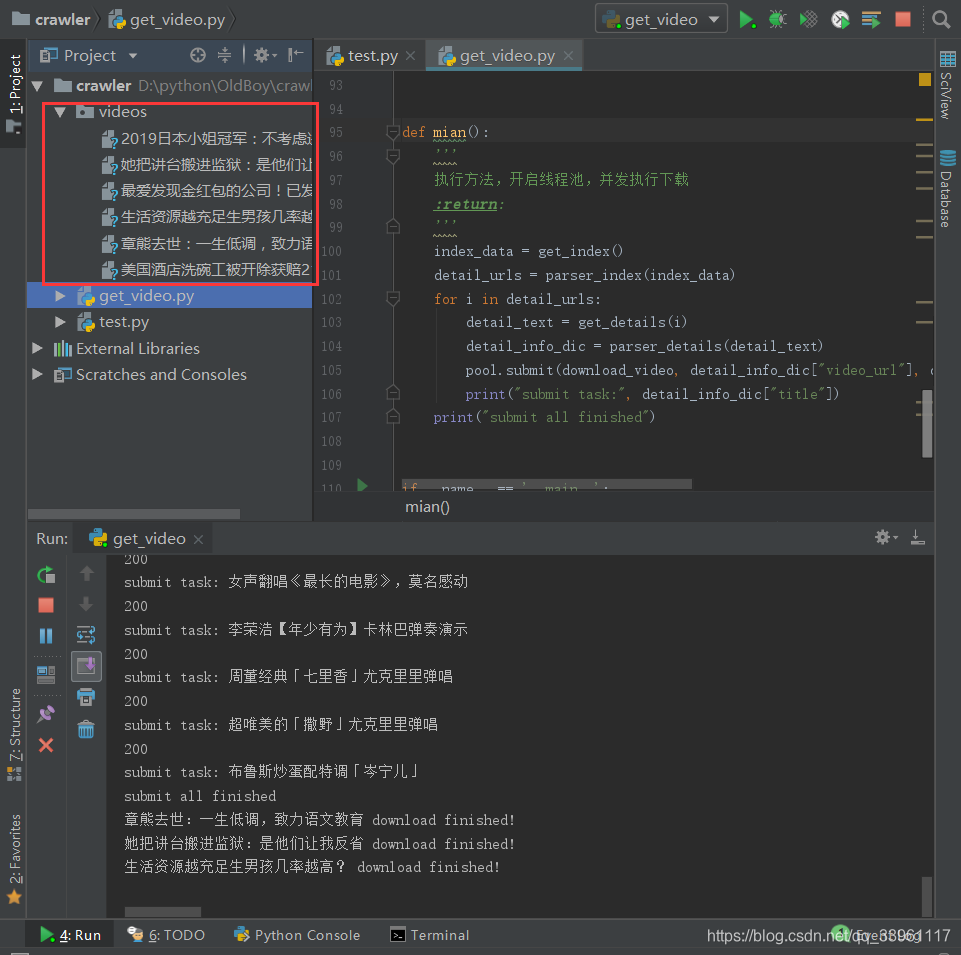Screen dimensions: 961x955
Task: Clear all console output trash icon
Action: (86, 729)
